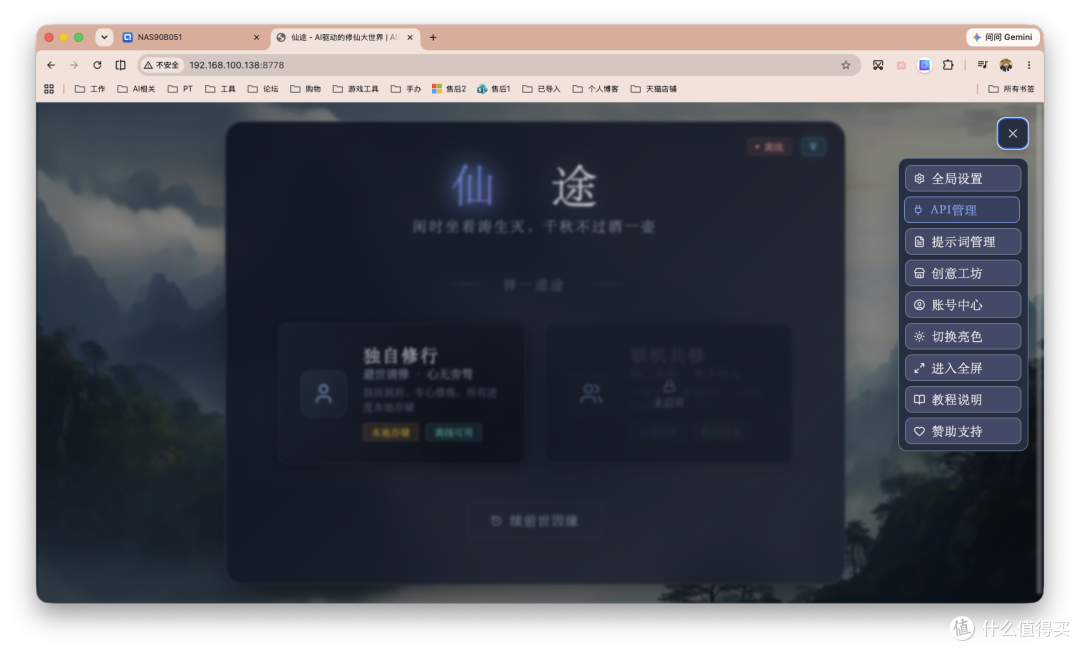The image size is (1080, 651).
Task: Close the side menu with X button
Action: pyautogui.click(x=1012, y=134)
